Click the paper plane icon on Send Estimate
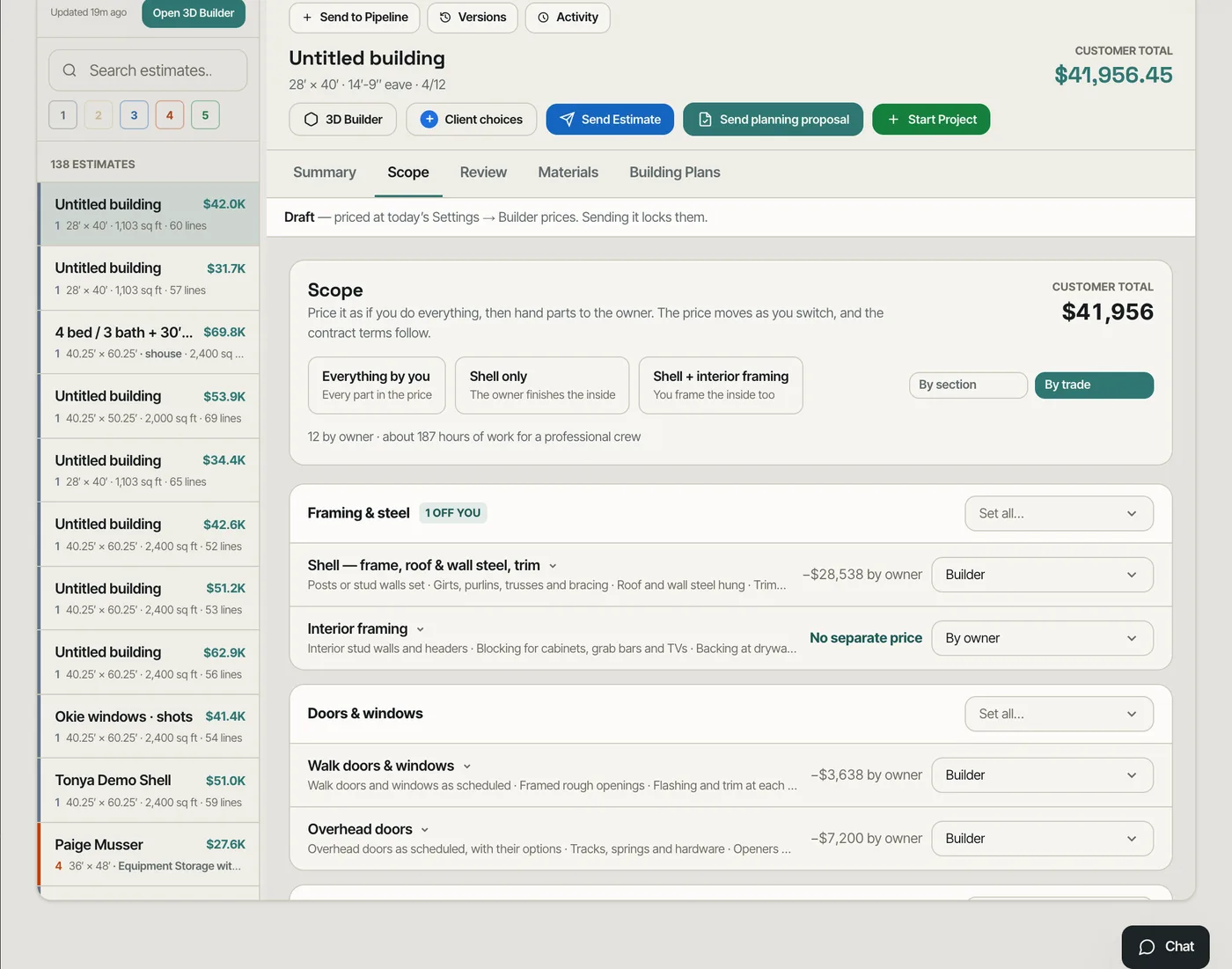This screenshot has width=1232, height=969. pos(568,120)
